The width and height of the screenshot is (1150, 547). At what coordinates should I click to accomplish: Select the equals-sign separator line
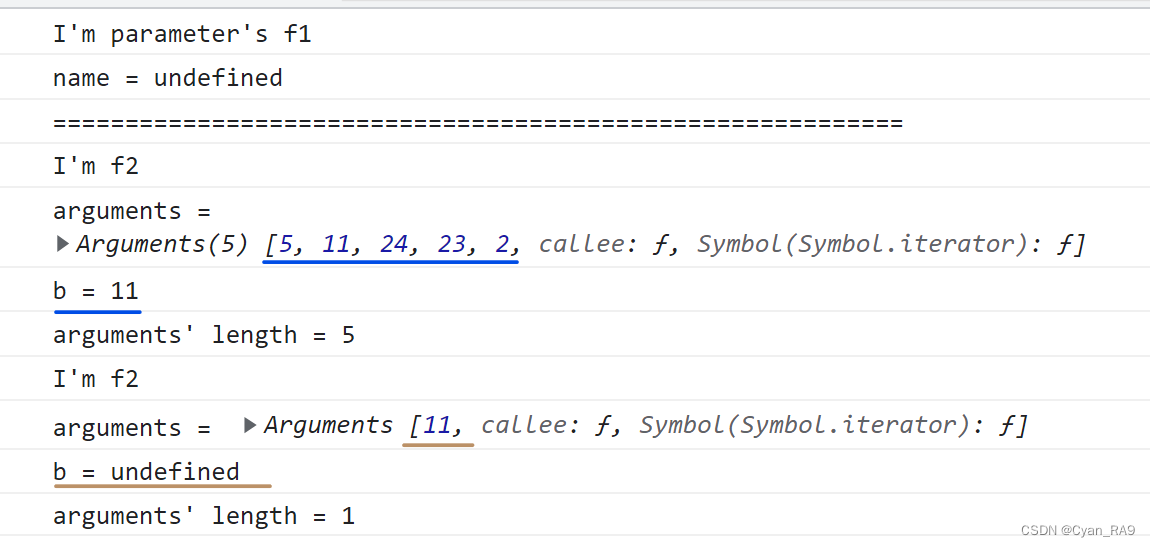pyautogui.click(x=478, y=122)
